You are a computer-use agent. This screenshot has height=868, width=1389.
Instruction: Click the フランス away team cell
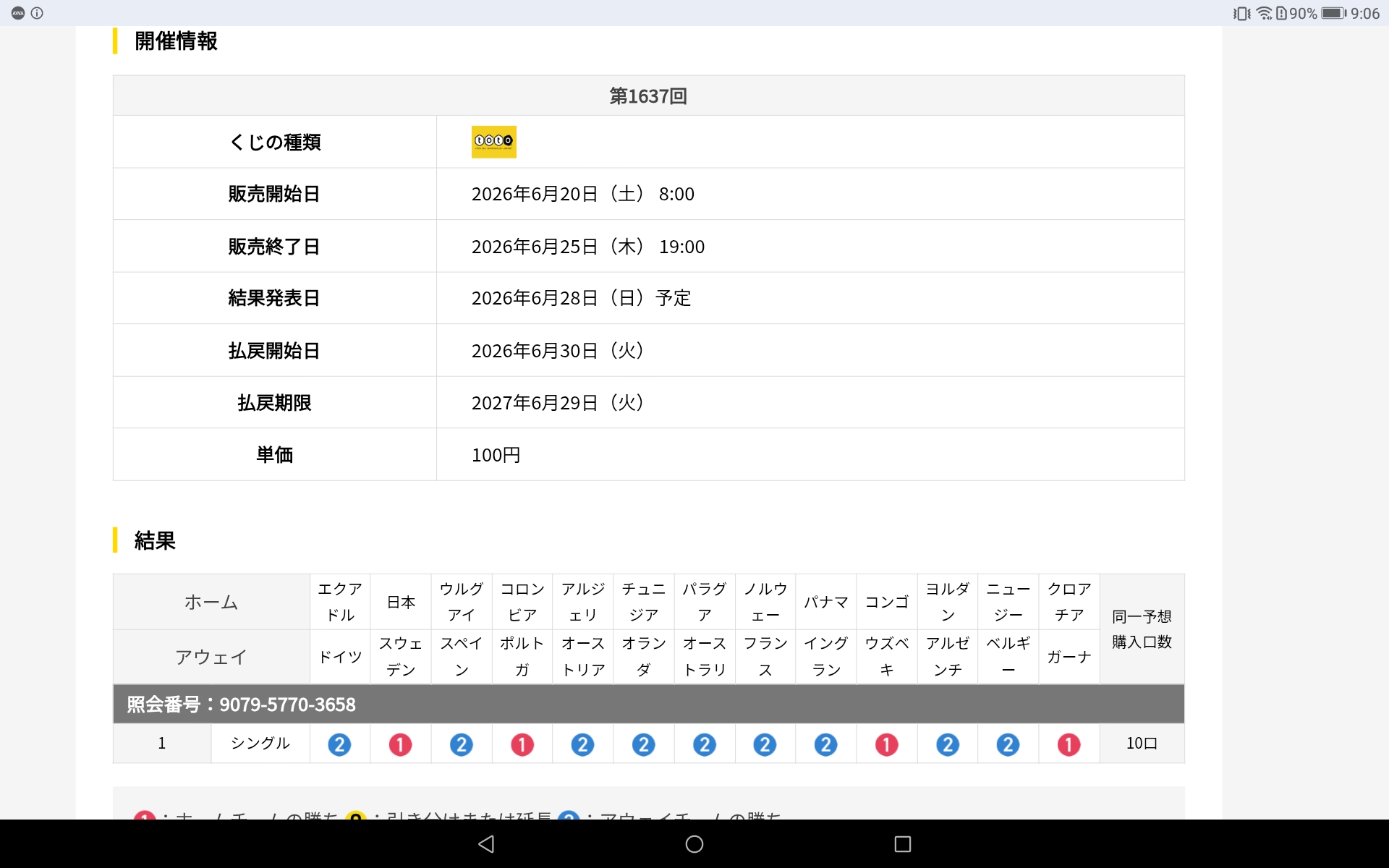(765, 657)
